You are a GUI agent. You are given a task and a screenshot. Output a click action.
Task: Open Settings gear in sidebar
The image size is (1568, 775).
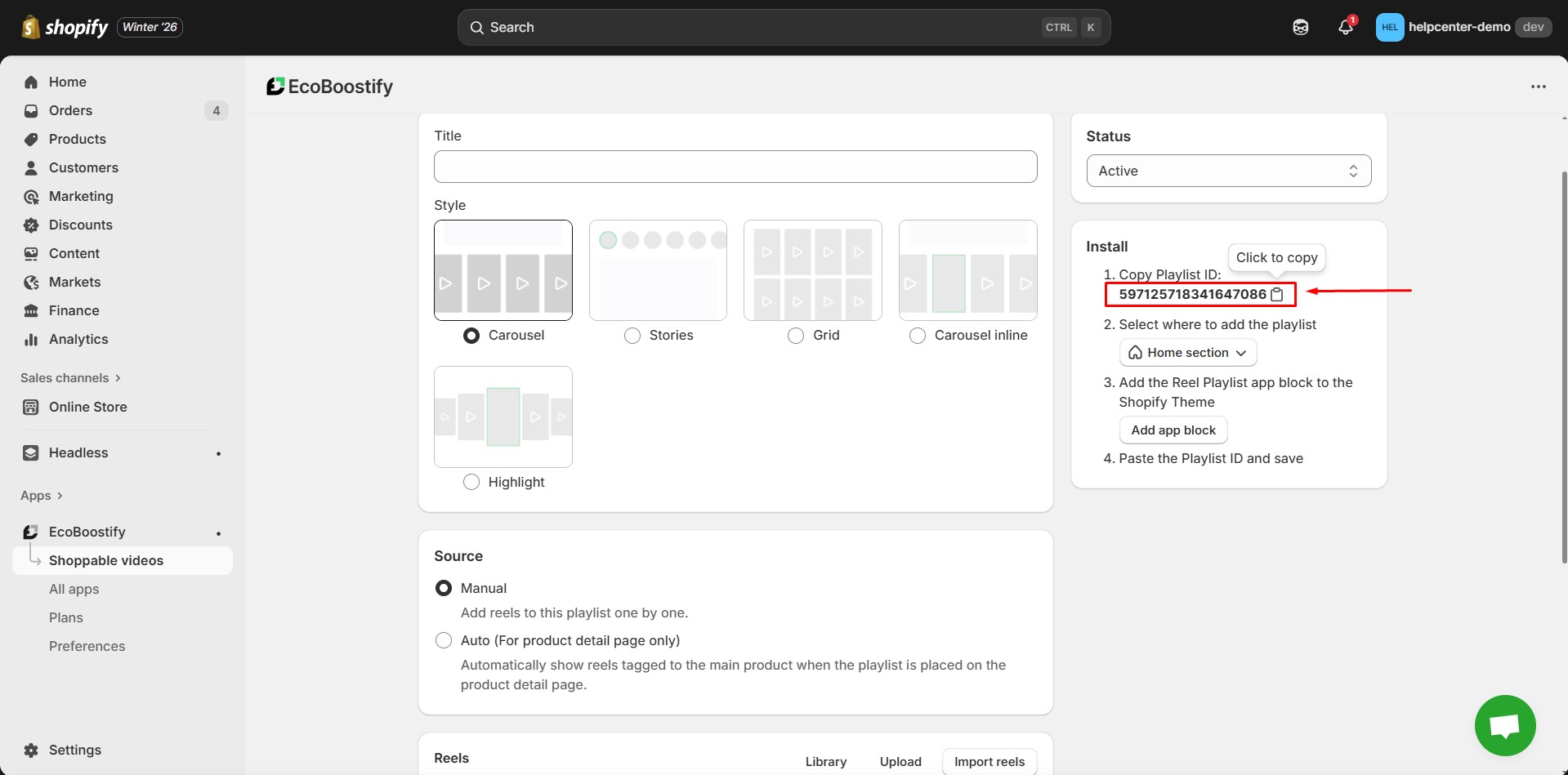(x=74, y=750)
